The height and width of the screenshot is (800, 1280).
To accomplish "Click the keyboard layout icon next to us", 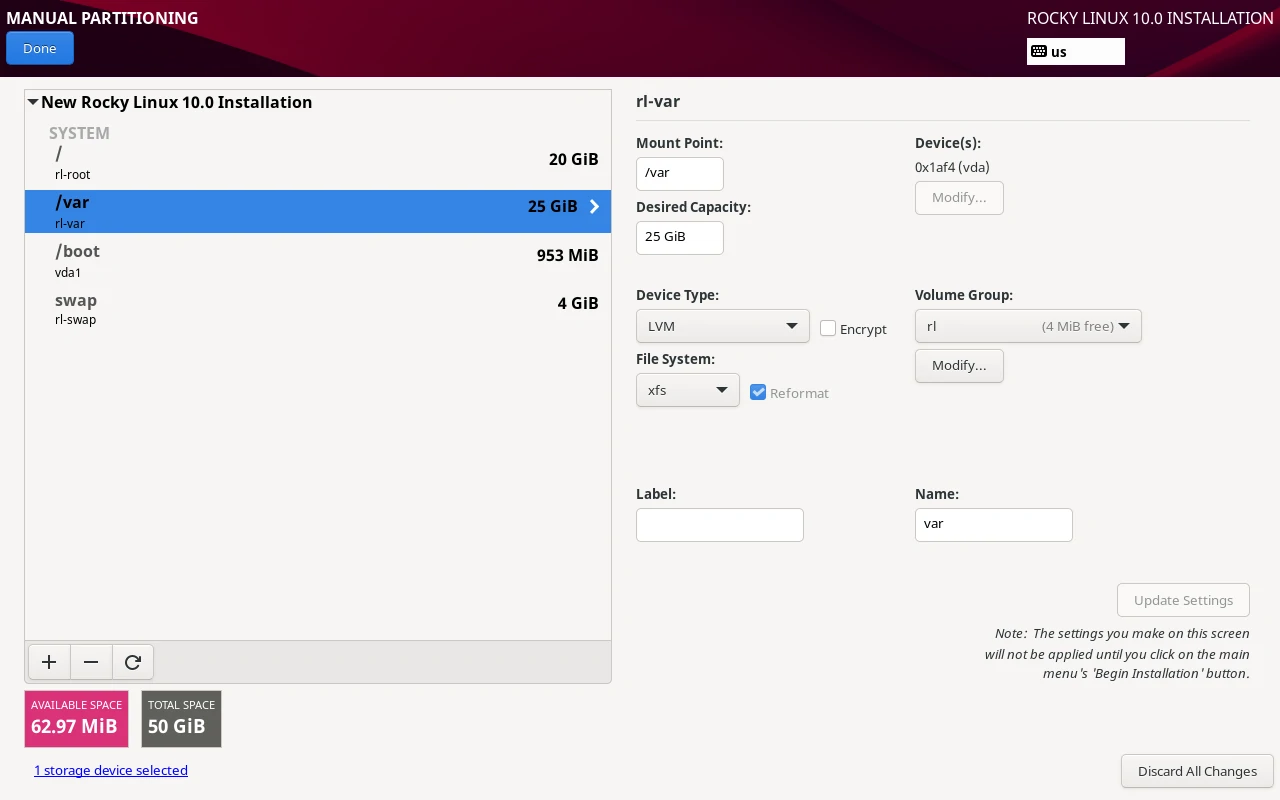I will tap(1039, 52).
